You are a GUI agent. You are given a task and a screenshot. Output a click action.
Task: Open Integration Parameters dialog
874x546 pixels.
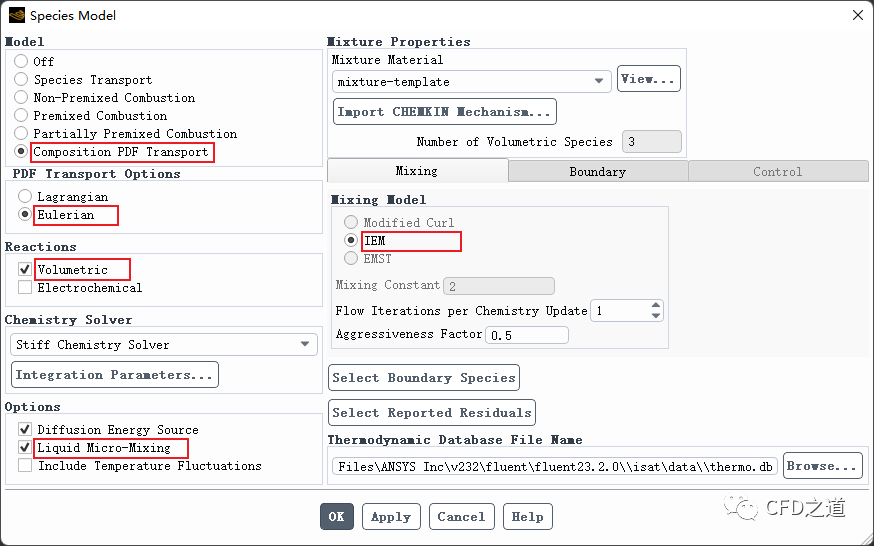coord(115,375)
